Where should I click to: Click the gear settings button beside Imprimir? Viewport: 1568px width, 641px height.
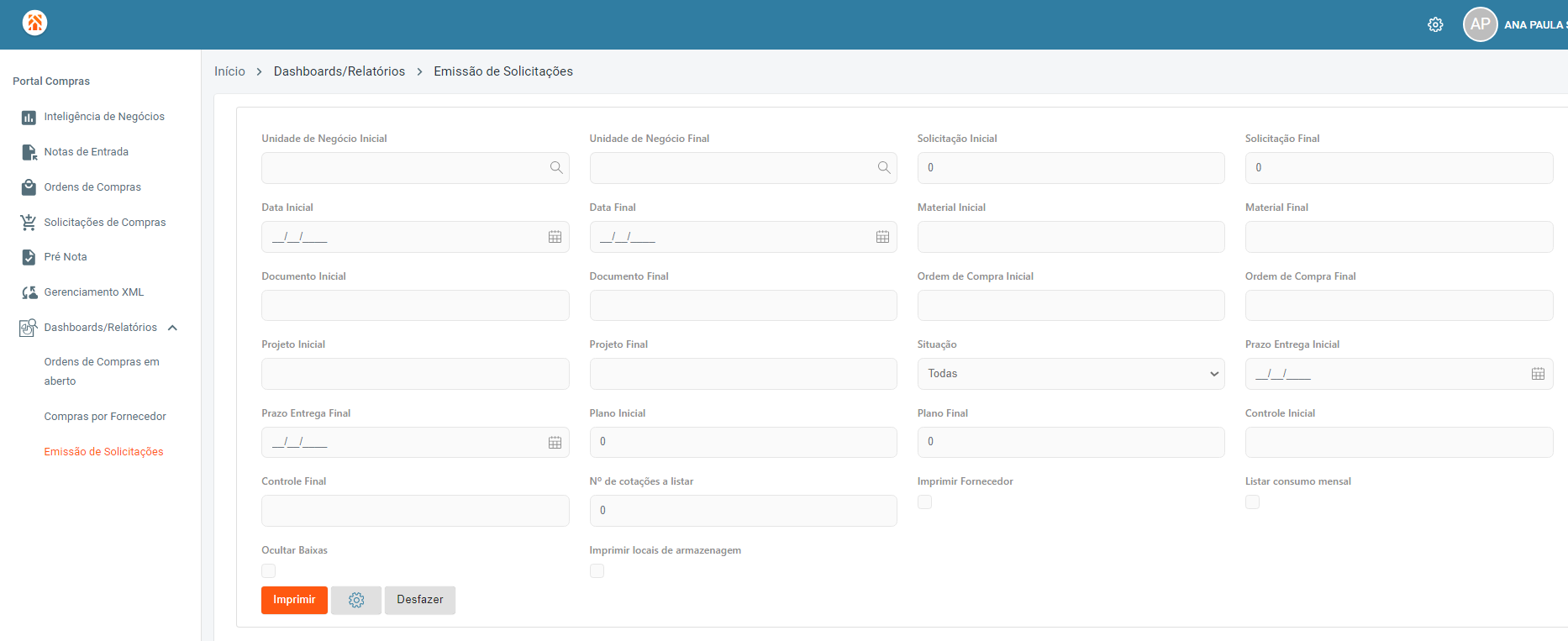(356, 600)
